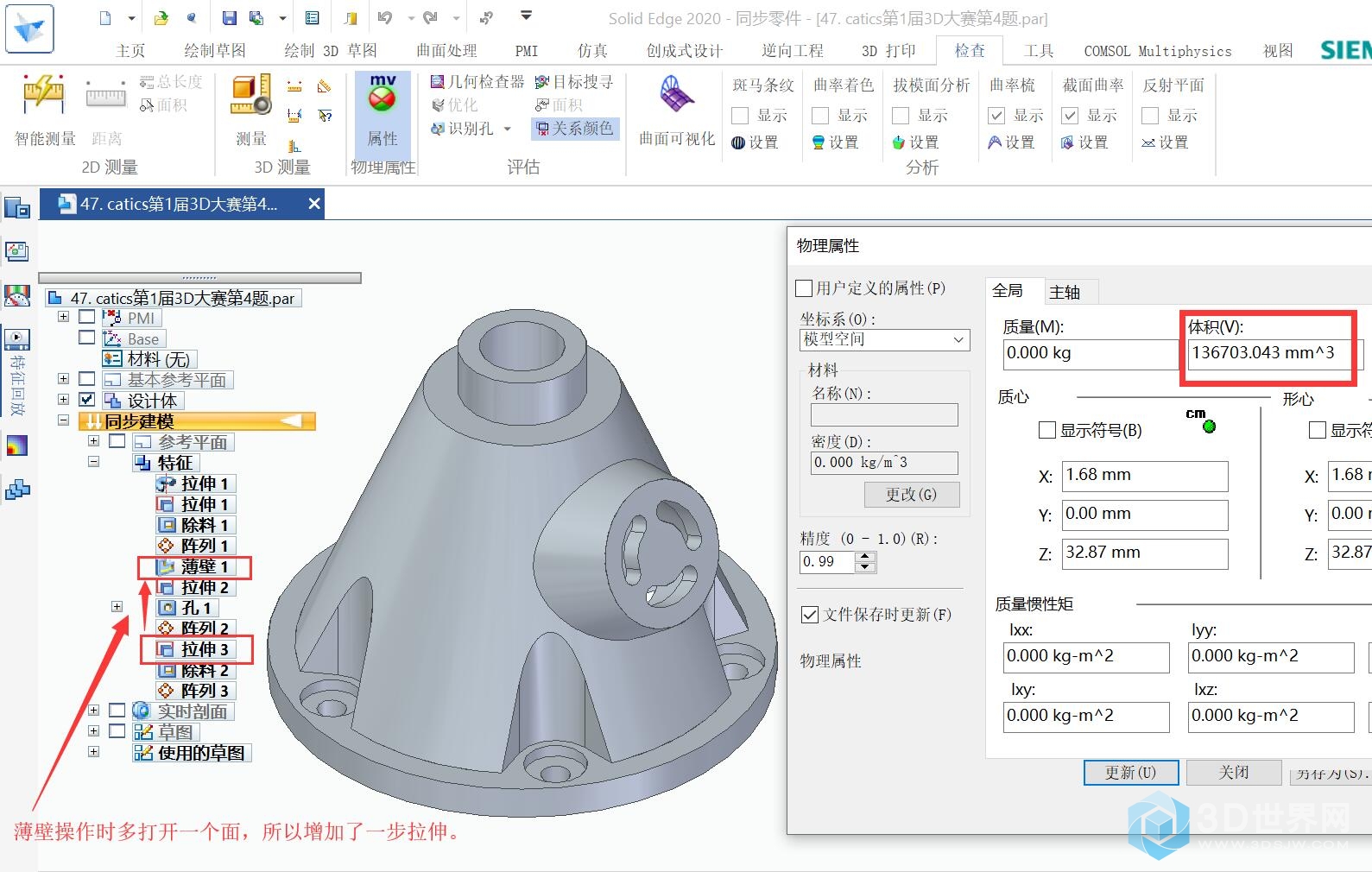Image resolution: width=1372 pixels, height=872 pixels.
Task: Open the 坐标系 模型空间 dropdown
Action: pyautogui.click(x=885, y=340)
